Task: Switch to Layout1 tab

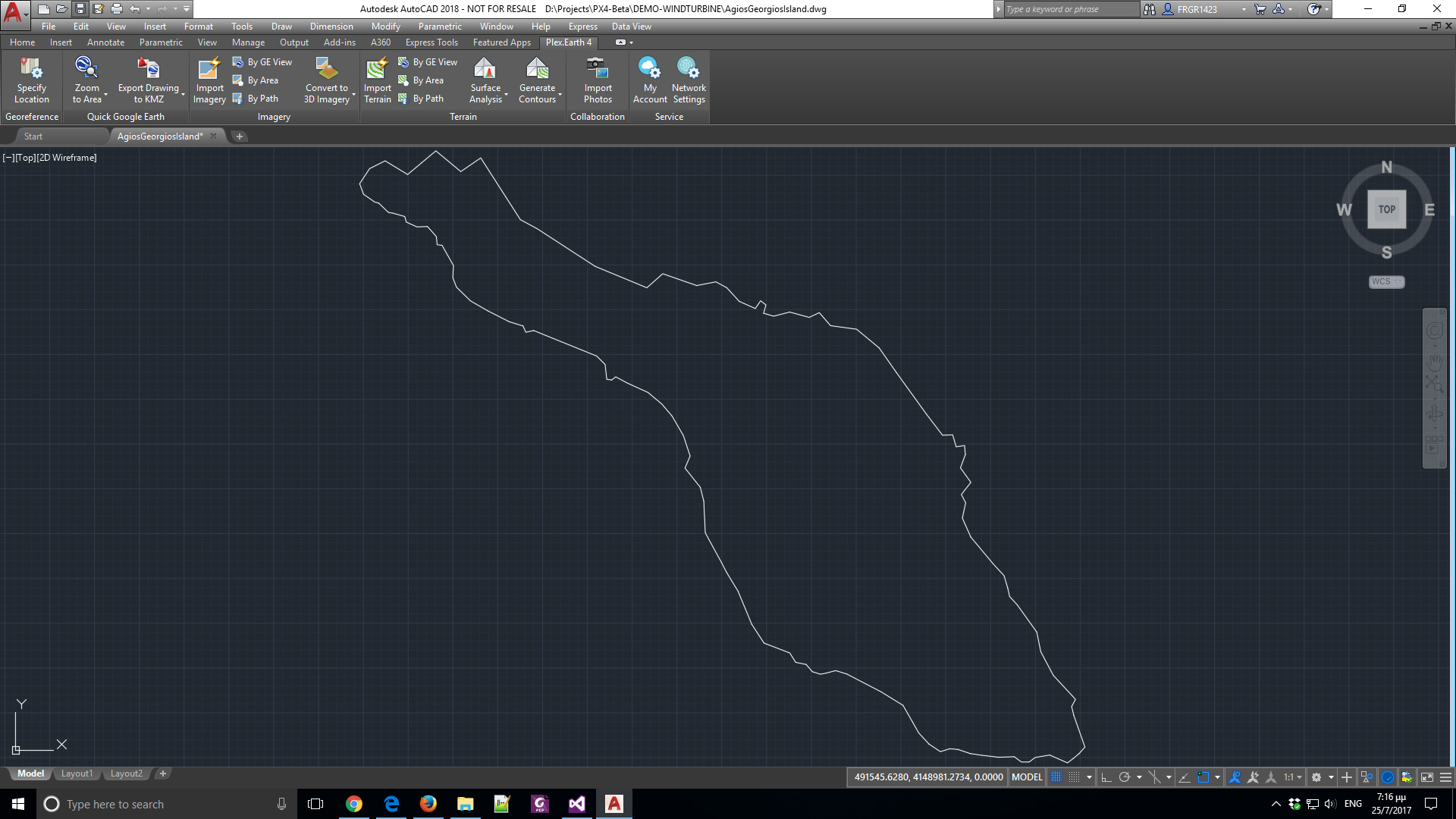Action: (77, 773)
